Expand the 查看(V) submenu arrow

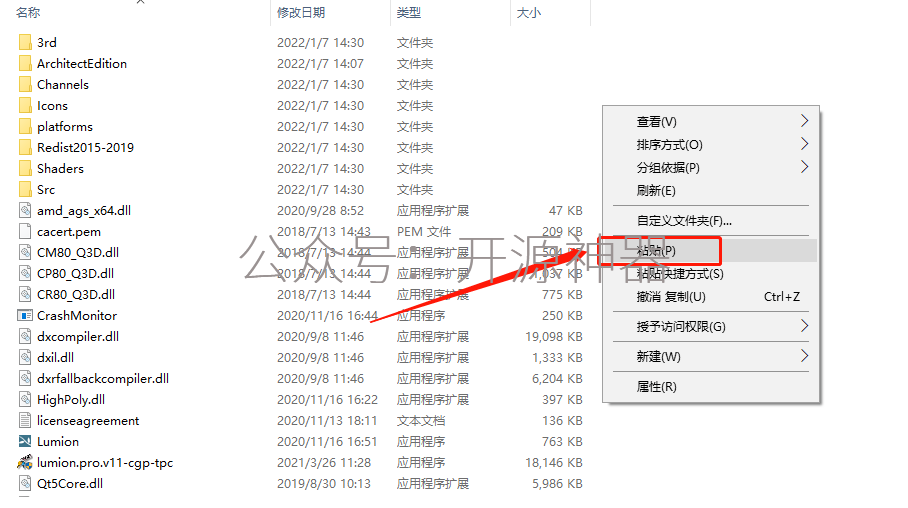click(804, 121)
